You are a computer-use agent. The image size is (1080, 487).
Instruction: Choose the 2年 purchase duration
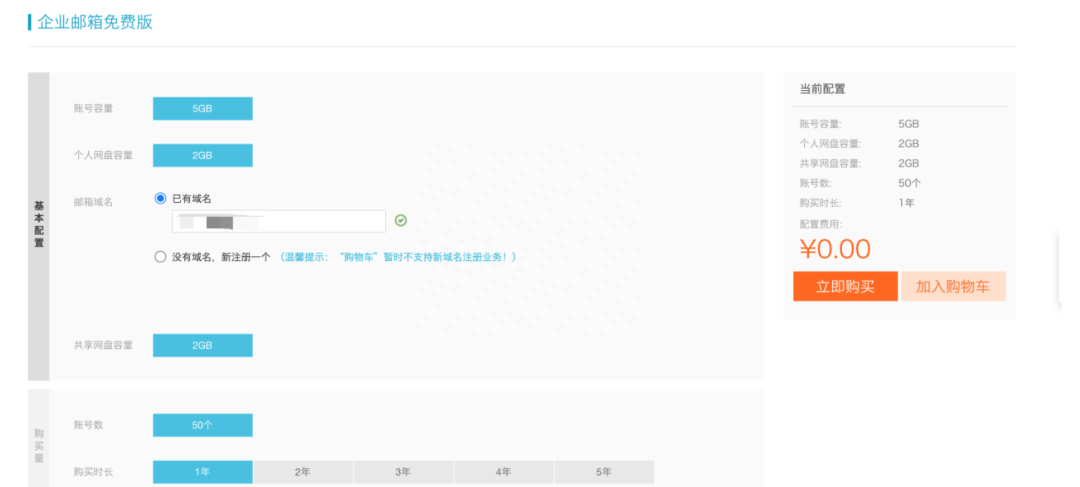click(x=303, y=472)
